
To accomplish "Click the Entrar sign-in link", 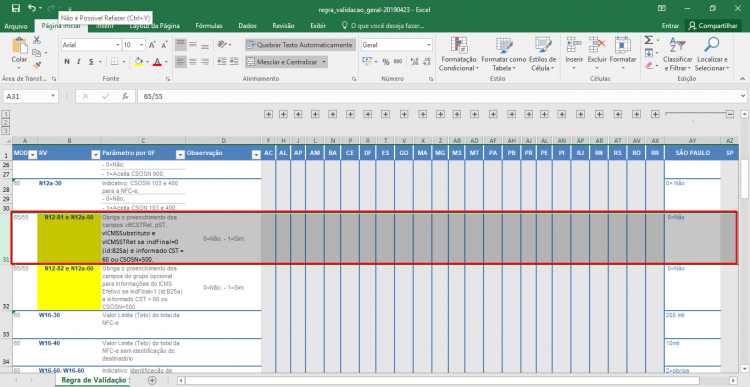I will click(x=670, y=26).
